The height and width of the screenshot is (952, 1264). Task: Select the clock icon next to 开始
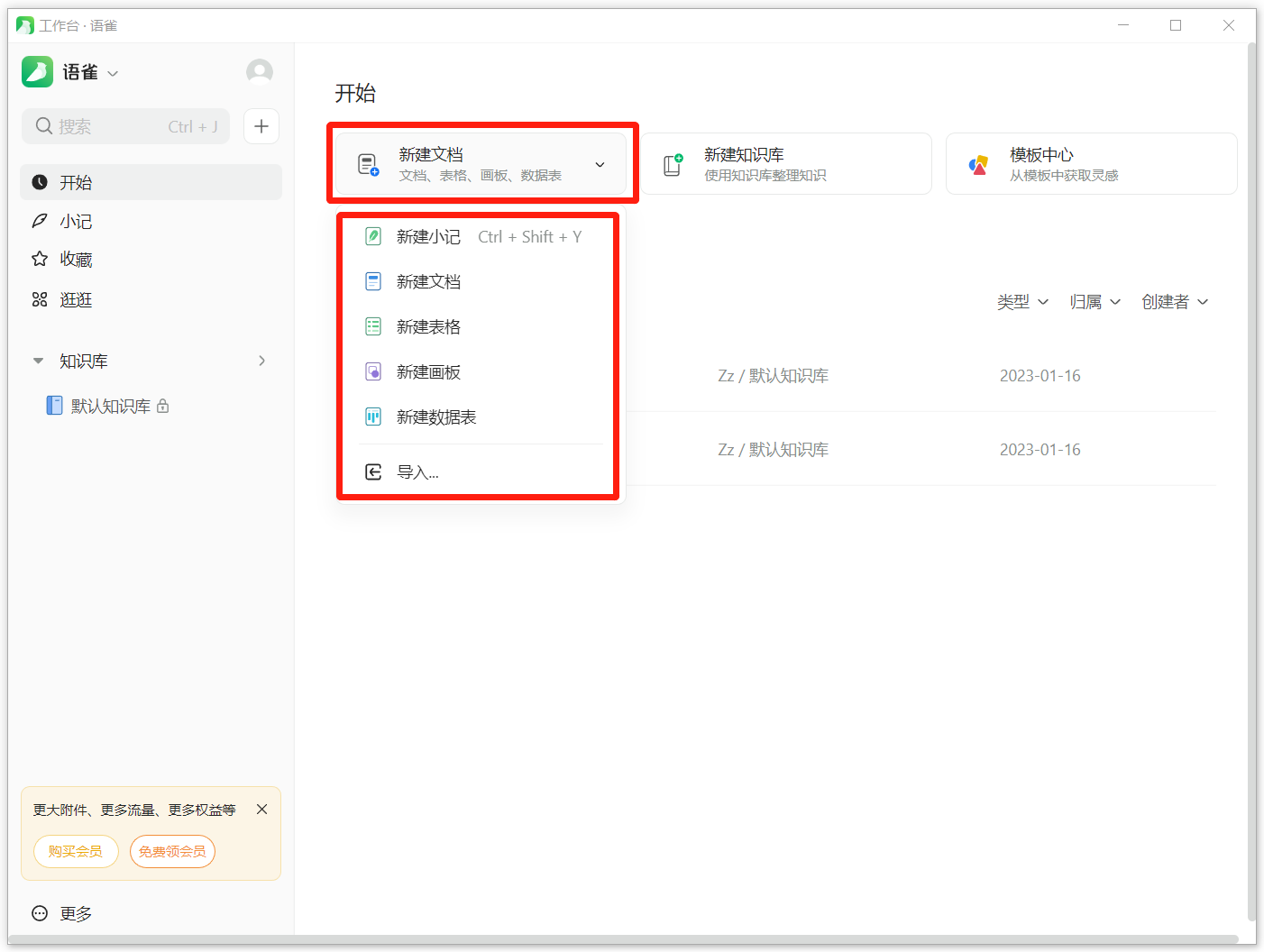(x=40, y=182)
